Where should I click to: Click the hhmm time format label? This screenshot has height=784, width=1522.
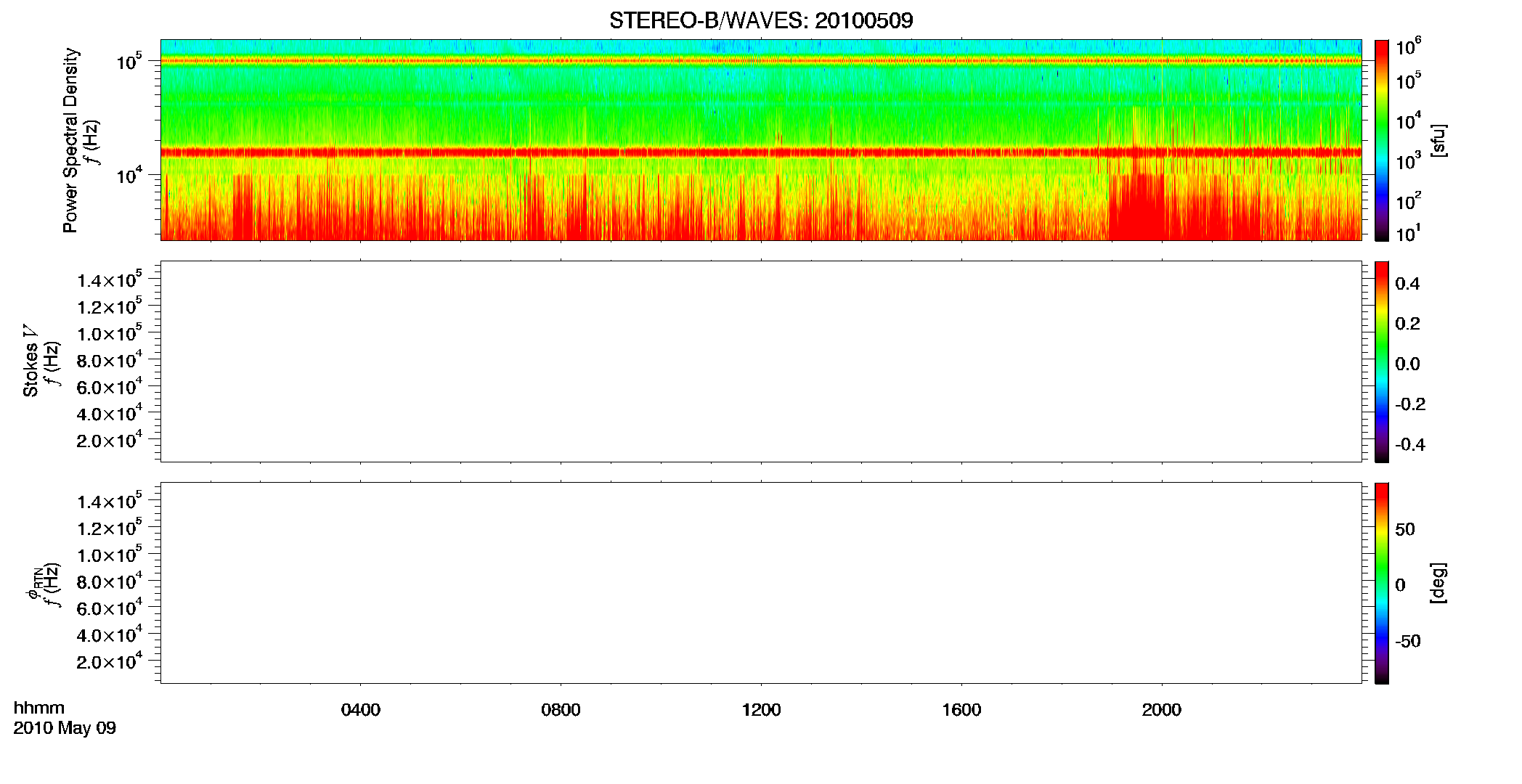pyautogui.click(x=39, y=708)
